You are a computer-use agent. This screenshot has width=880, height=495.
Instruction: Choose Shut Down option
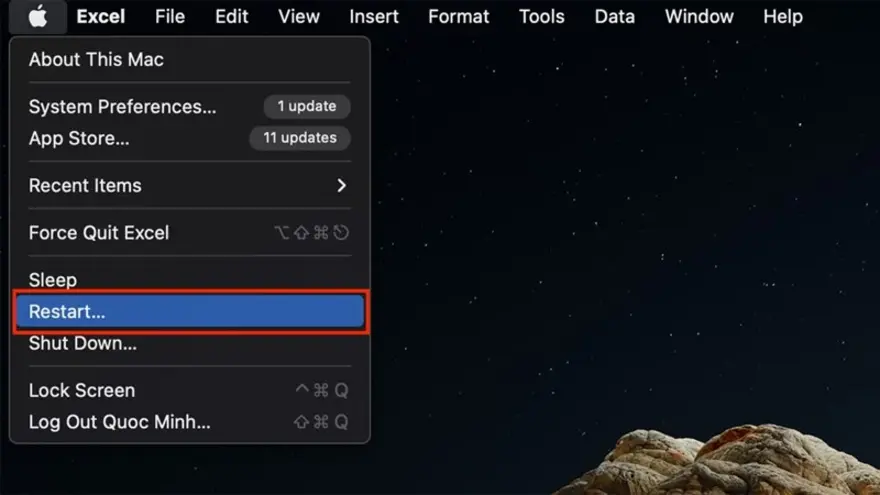[190, 343]
